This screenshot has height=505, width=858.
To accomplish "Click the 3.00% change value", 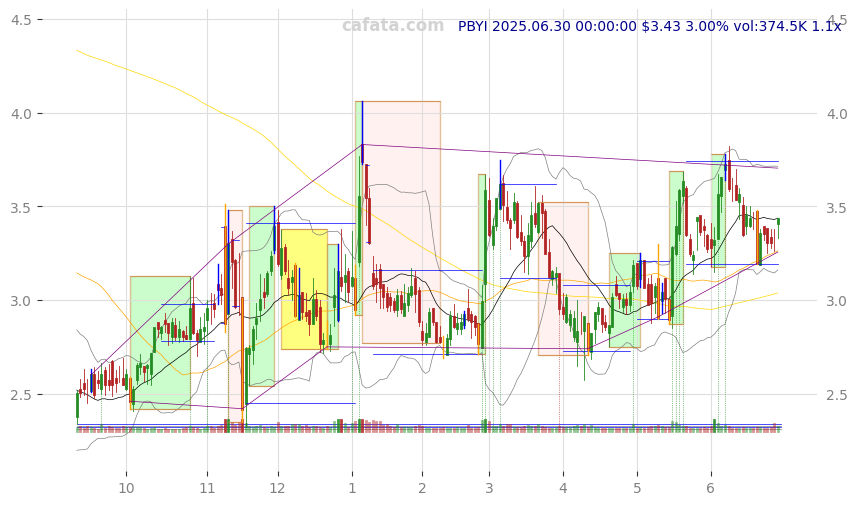I will [708, 26].
